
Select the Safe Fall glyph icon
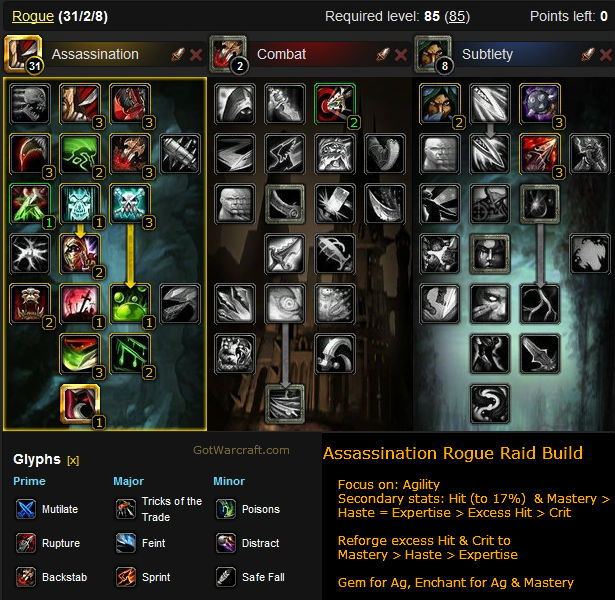point(226,577)
